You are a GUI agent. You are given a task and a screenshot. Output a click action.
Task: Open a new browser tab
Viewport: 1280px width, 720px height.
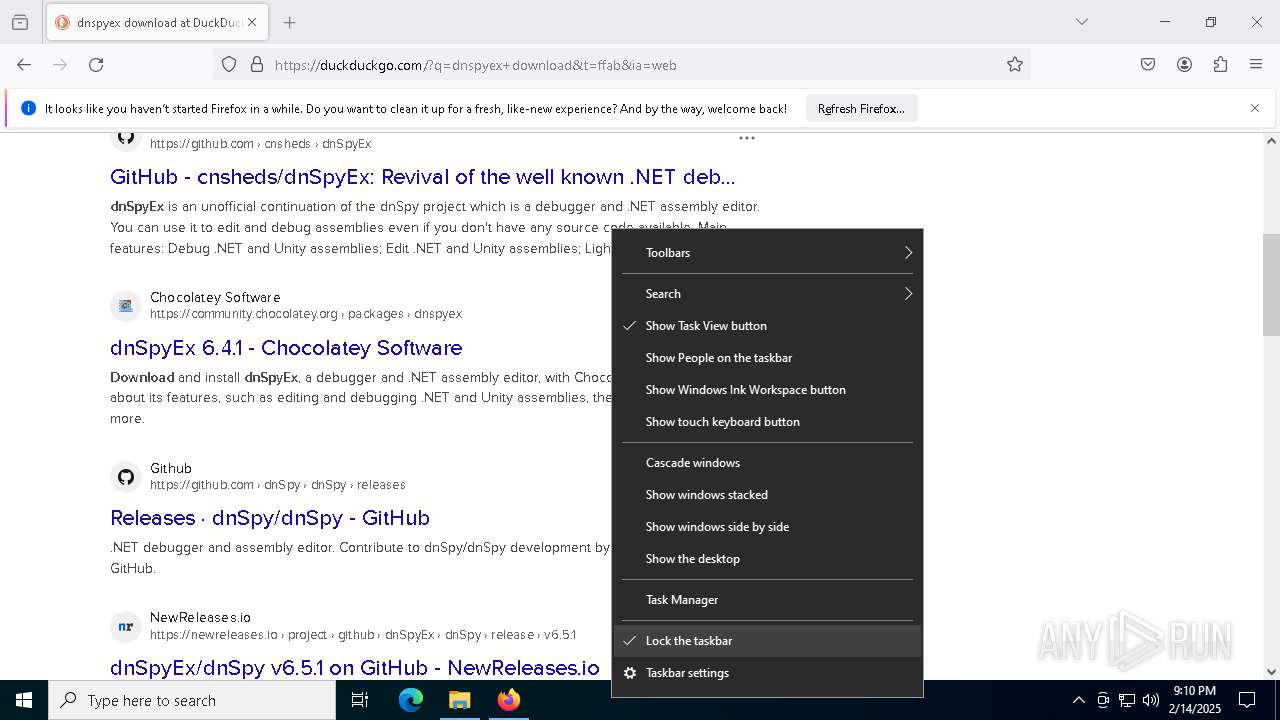289,22
